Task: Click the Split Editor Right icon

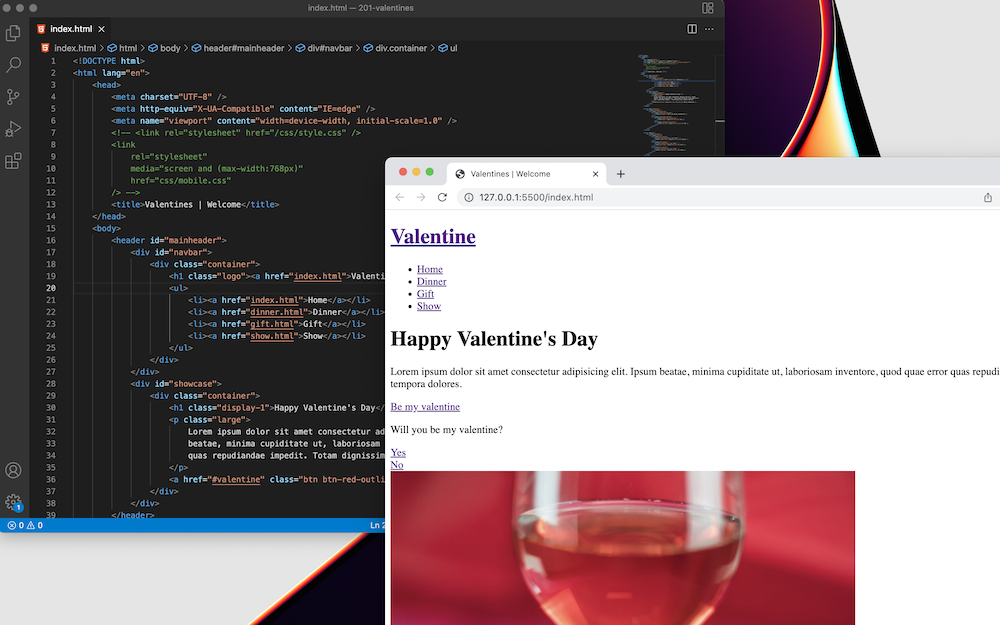Action: pos(691,29)
